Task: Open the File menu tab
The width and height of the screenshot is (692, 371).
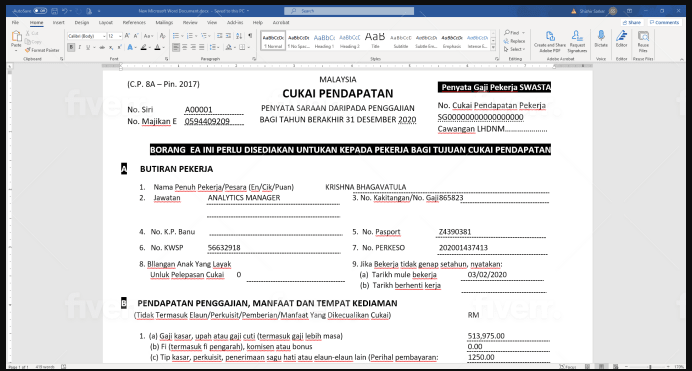Action: [x=15, y=22]
